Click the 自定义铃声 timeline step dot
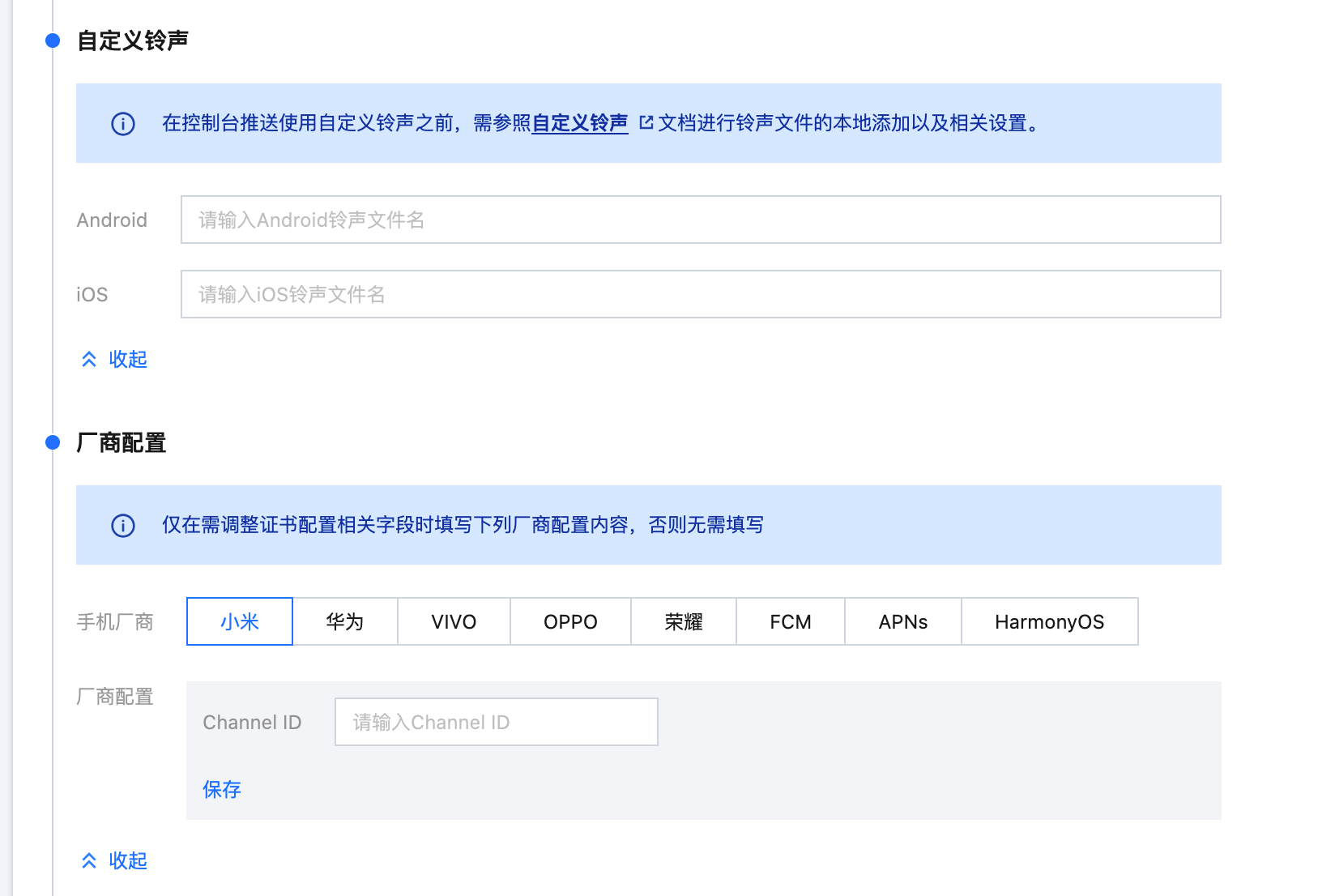The image size is (1335, 896). pyautogui.click(x=53, y=41)
